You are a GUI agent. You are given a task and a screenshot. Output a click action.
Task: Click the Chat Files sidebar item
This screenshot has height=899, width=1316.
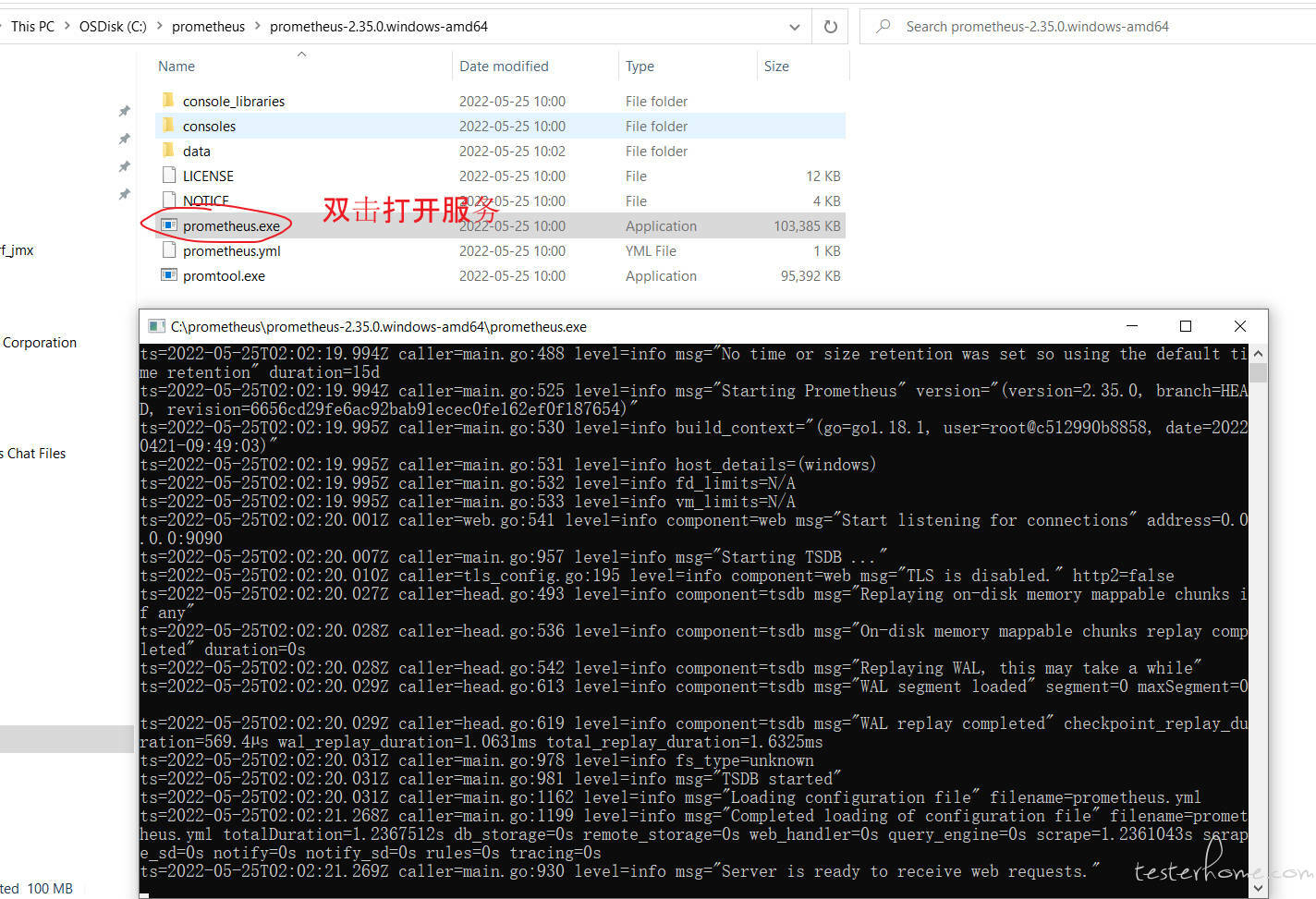pos(34,453)
